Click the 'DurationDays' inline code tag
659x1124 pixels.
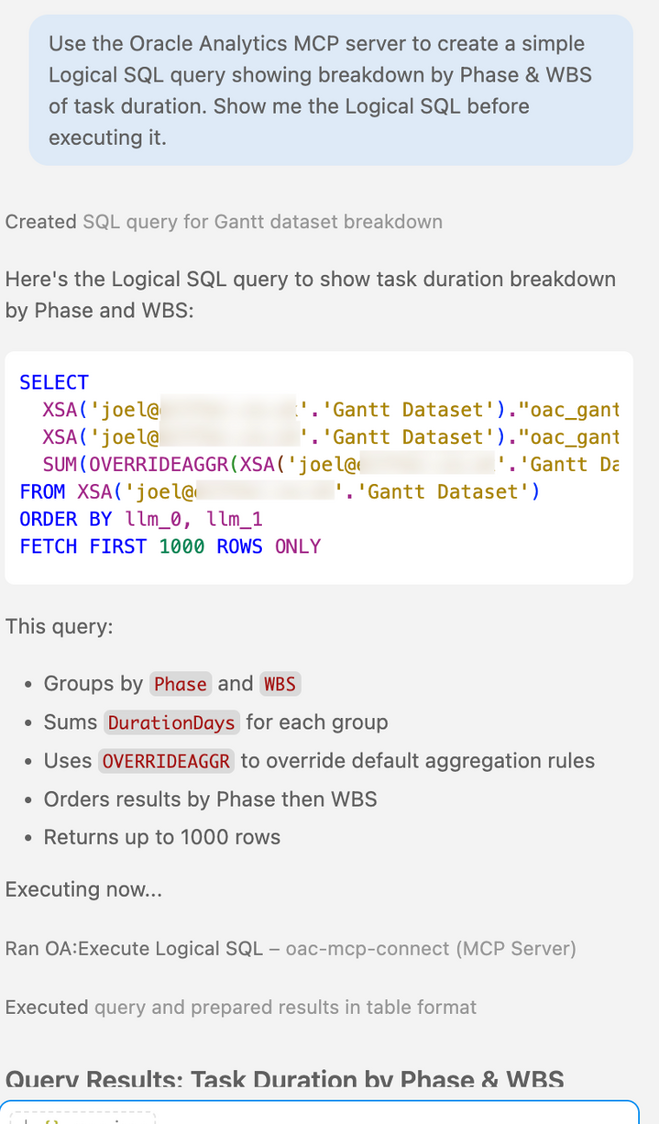(x=171, y=723)
